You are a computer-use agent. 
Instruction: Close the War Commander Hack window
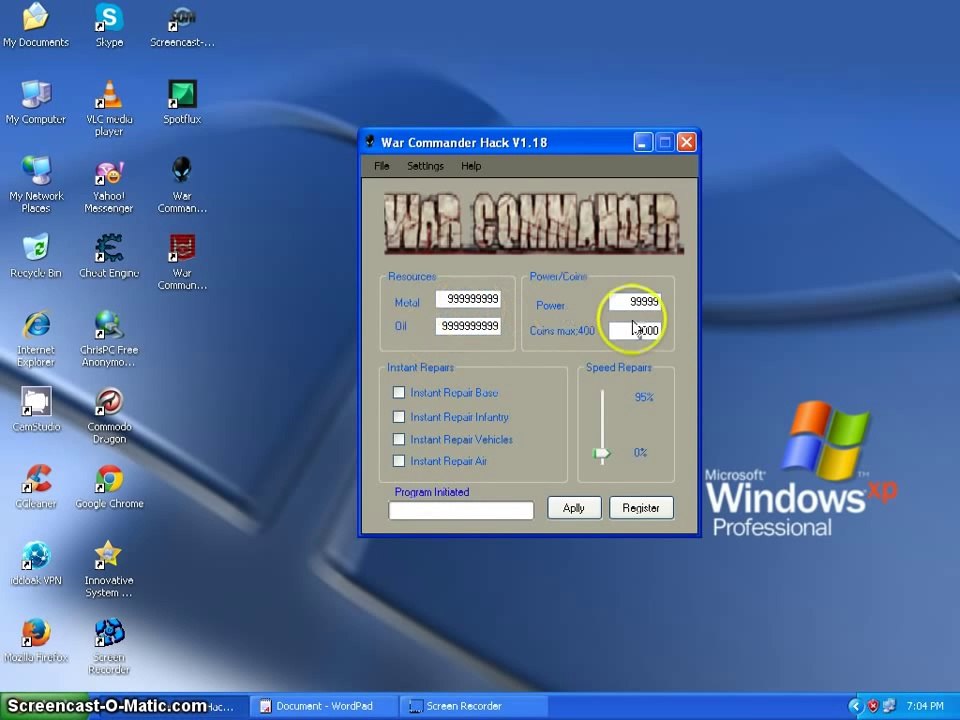click(686, 143)
